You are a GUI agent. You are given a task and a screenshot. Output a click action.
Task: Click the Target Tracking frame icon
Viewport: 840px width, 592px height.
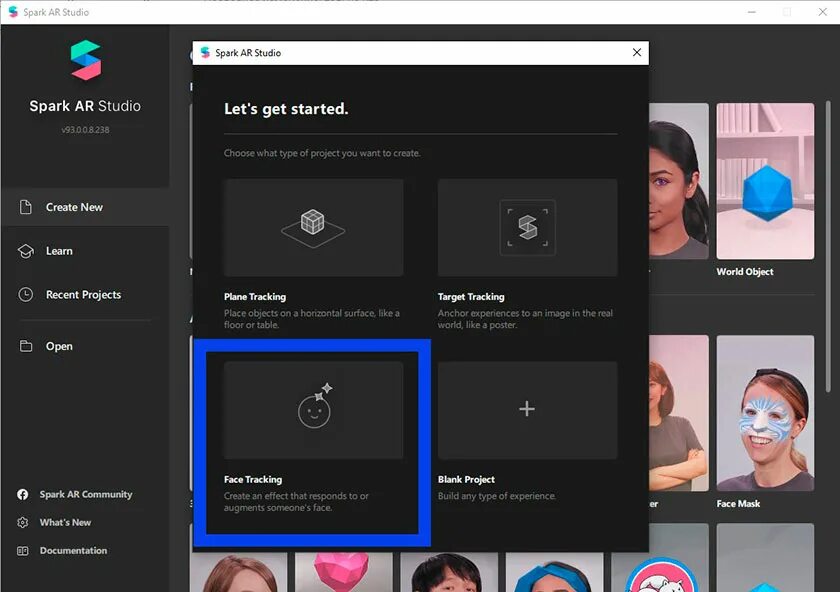tap(528, 228)
